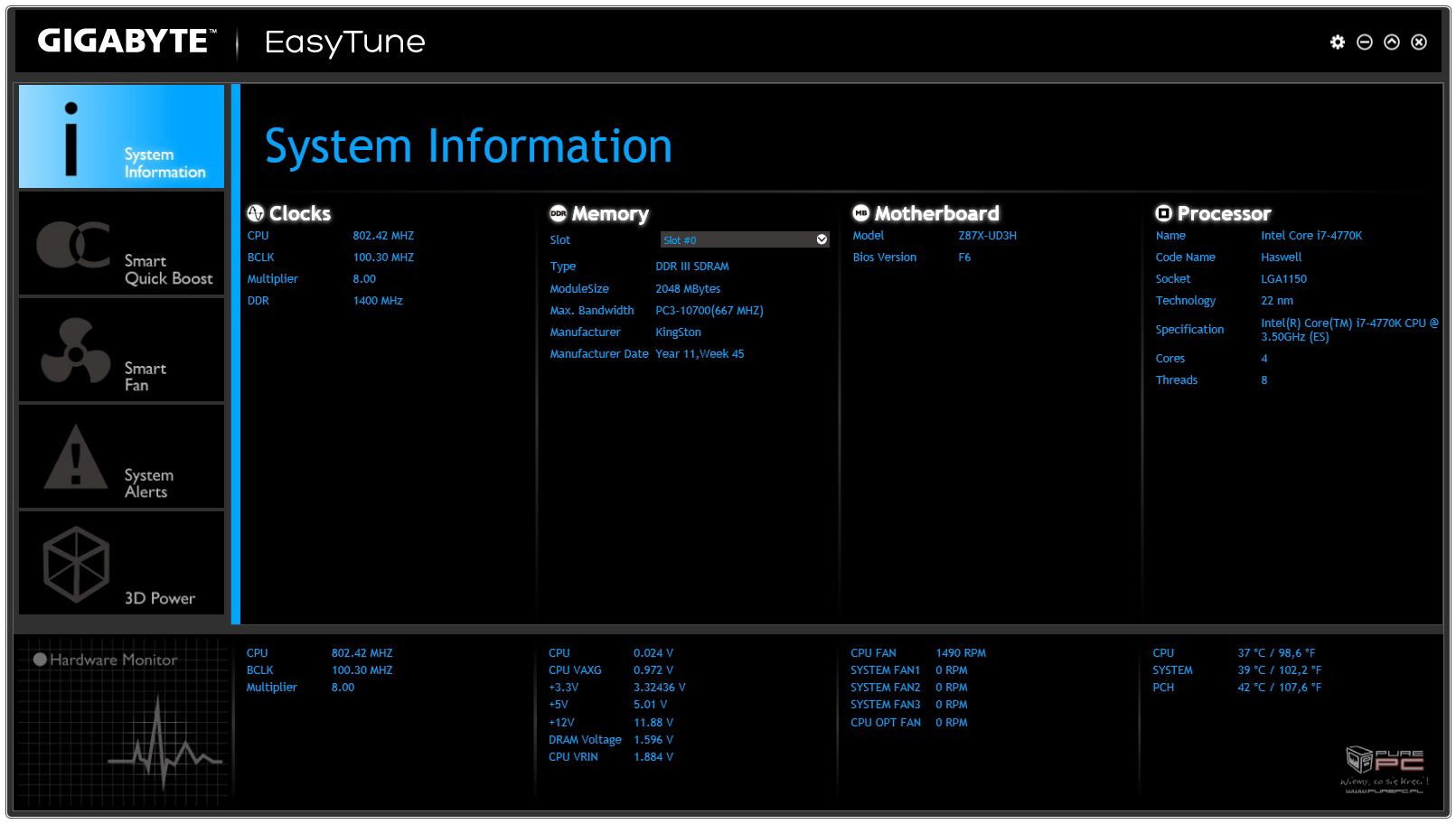Click the Smart Quick Boost OC icon
The image size is (1456, 824).
[x=73, y=244]
